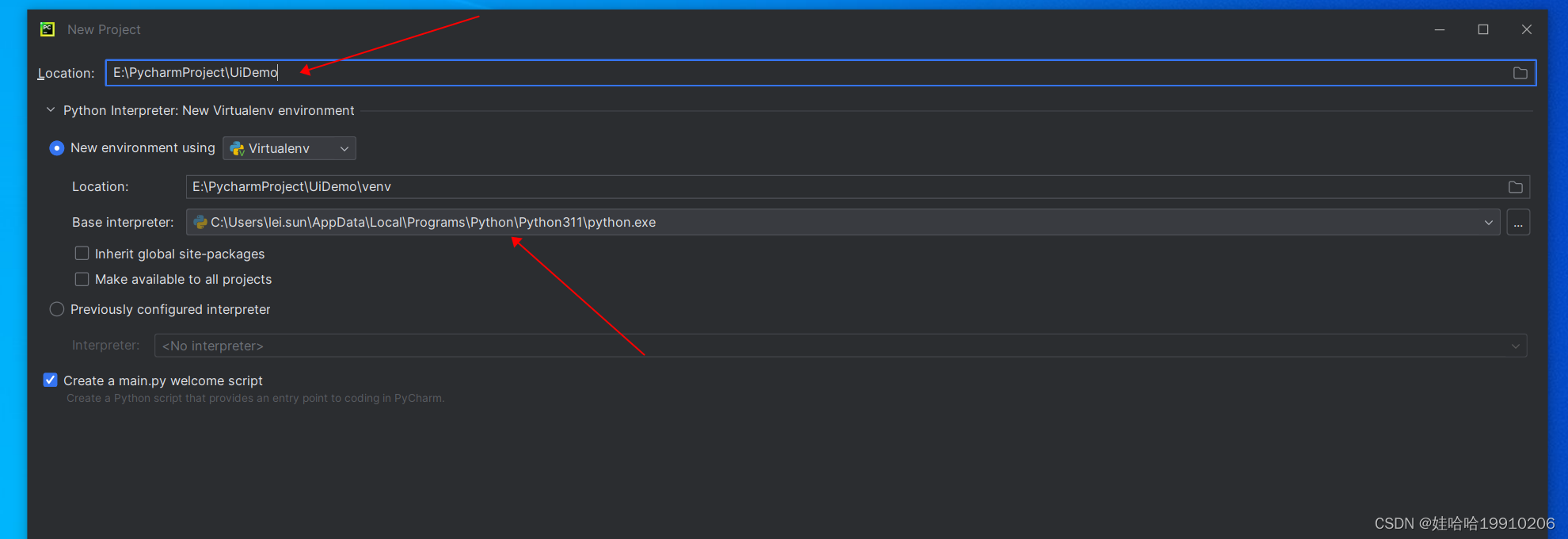Click the ellipsis button beside Base interpreter
Screen dimensions: 1568x539
pyautogui.click(x=1517, y=223)
